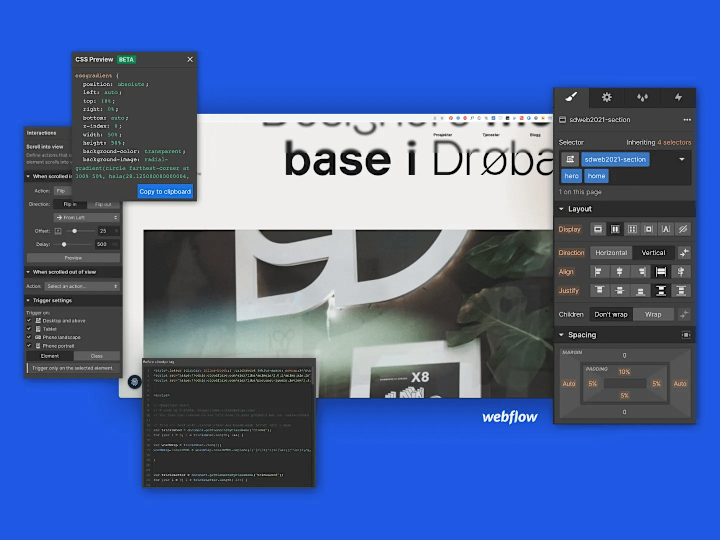This screenshot has height=540, width=720.
Task: Open the element Settings gear tab
Action: coord(607,97)
